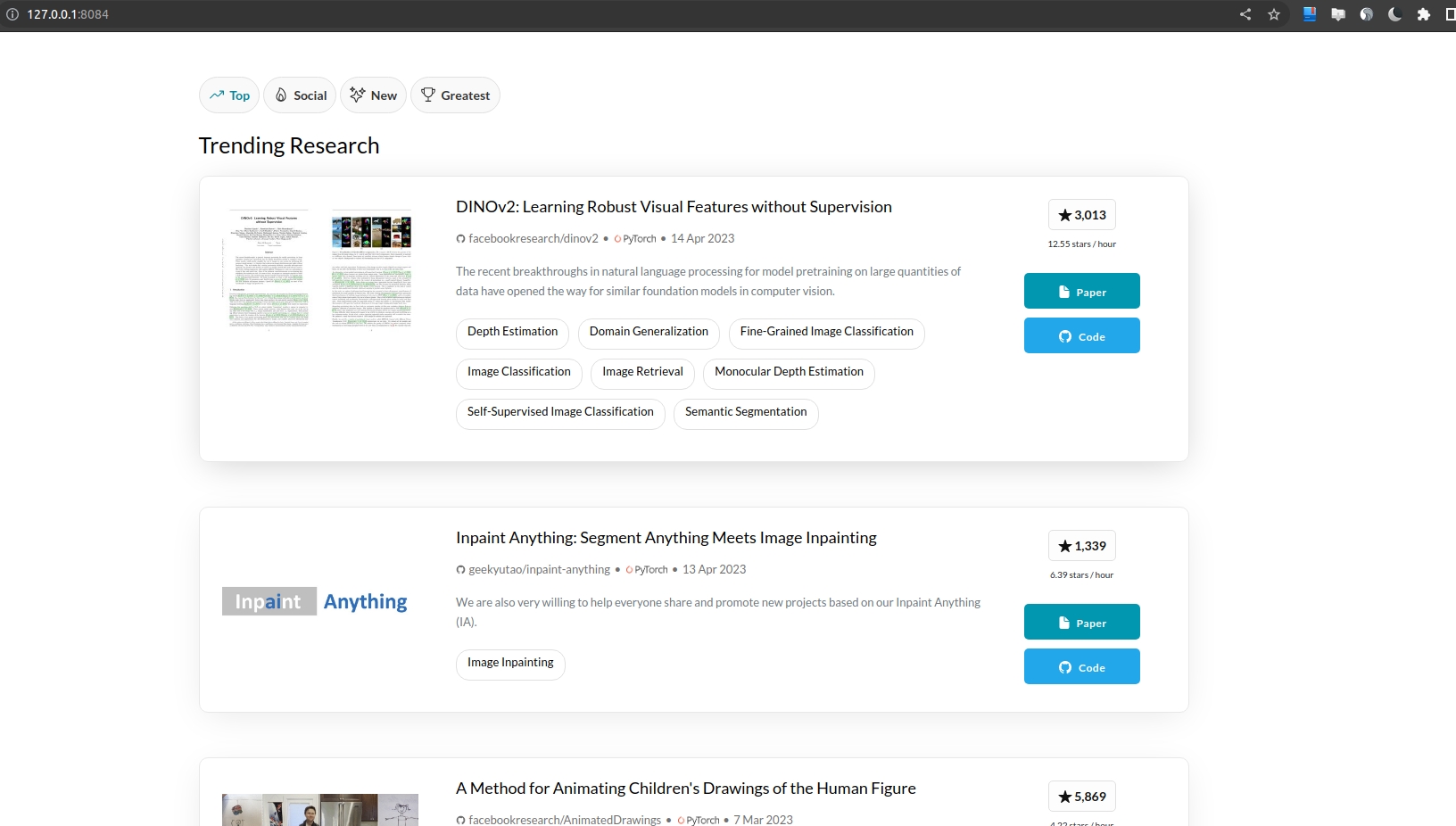
Task: Switch to the Top trending tab
Action: click(229, 95)
